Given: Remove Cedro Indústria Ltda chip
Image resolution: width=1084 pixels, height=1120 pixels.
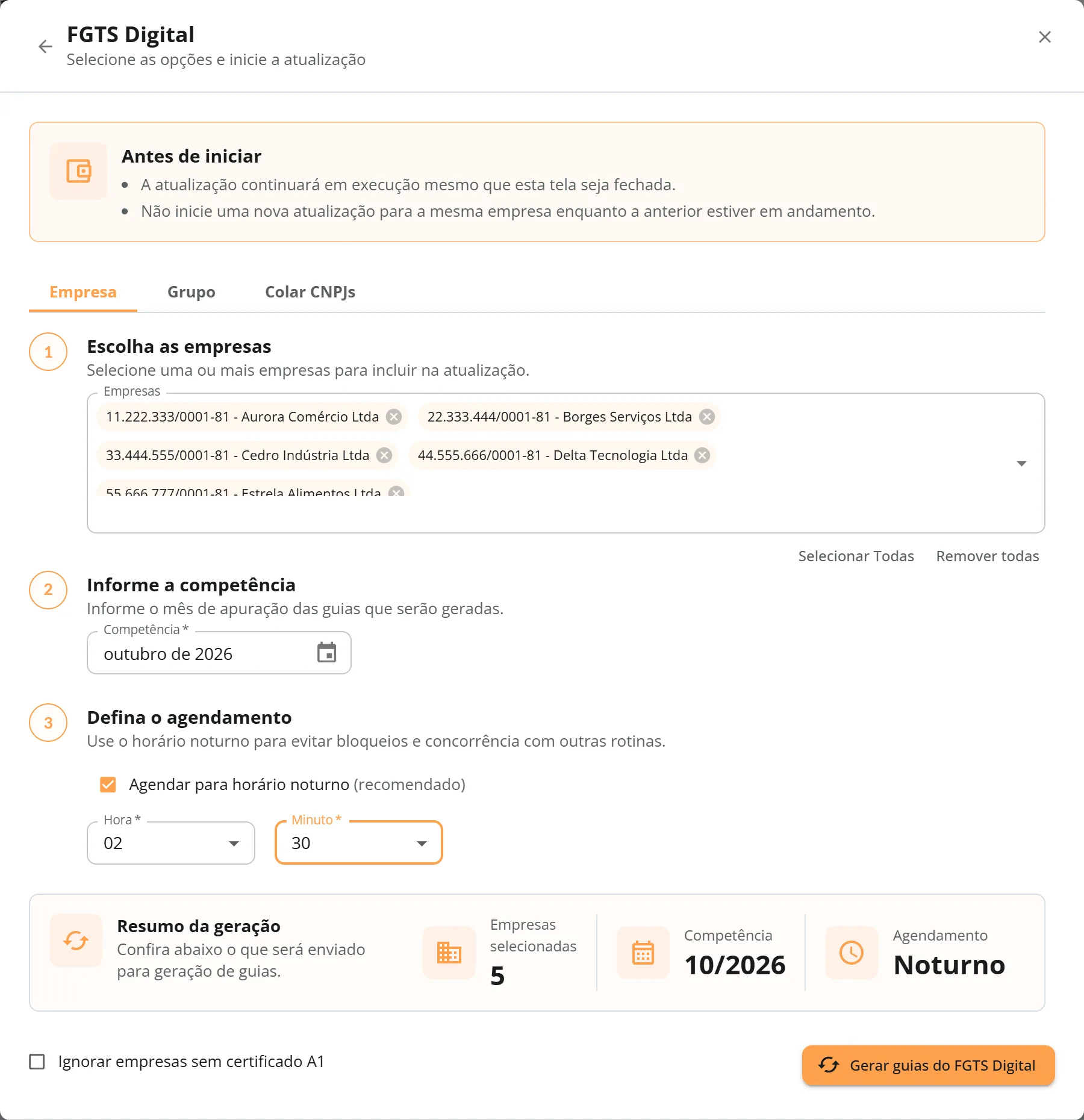Looking at the screenshot, I should click(384, 455).
